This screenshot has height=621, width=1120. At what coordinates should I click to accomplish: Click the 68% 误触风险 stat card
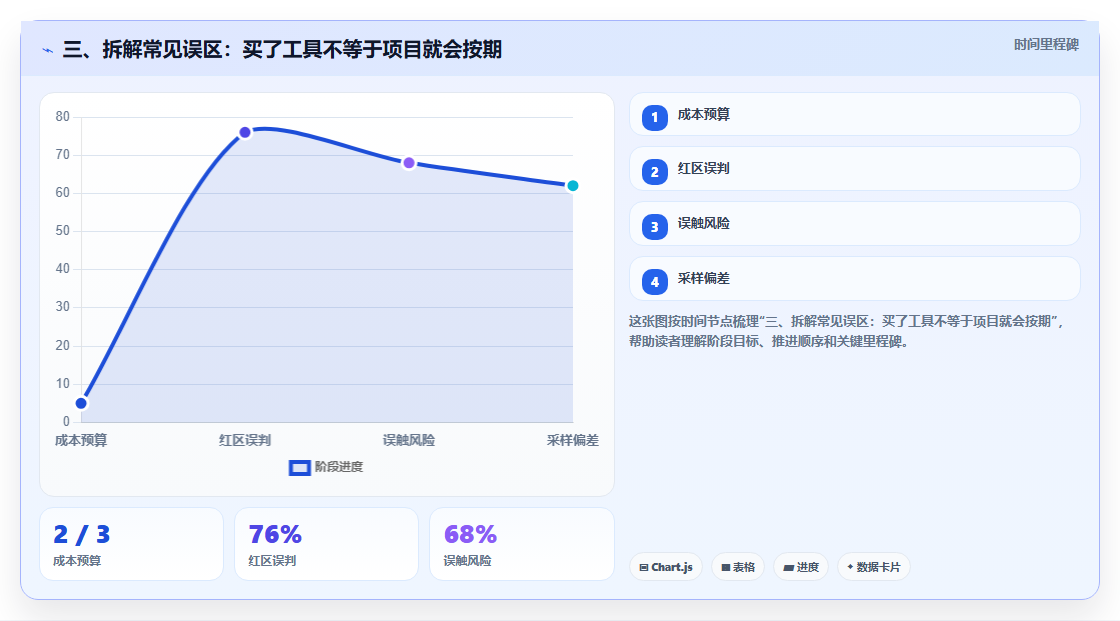521,544
